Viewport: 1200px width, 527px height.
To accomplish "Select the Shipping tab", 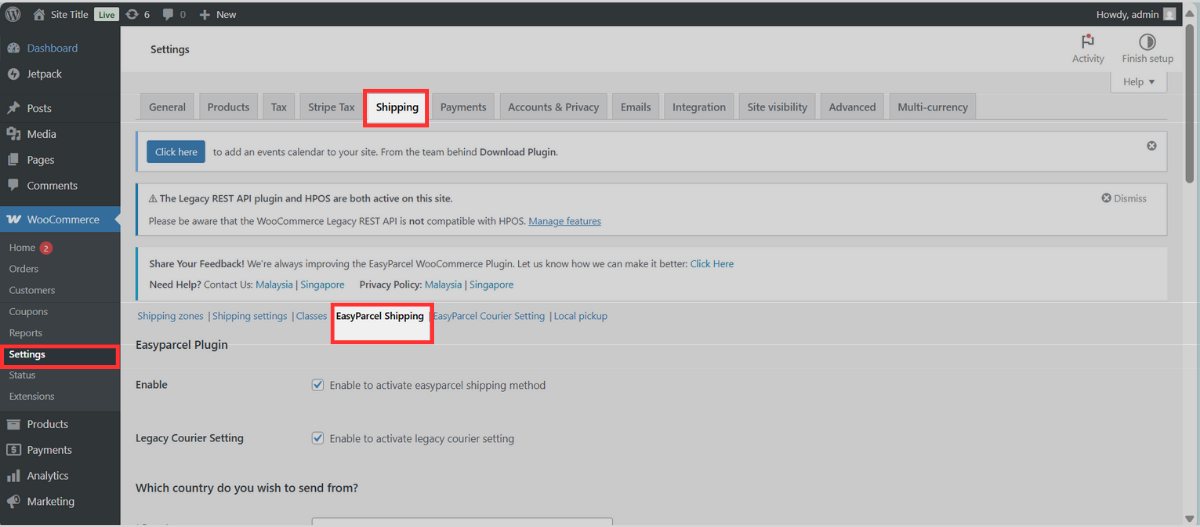I will 397,107.
